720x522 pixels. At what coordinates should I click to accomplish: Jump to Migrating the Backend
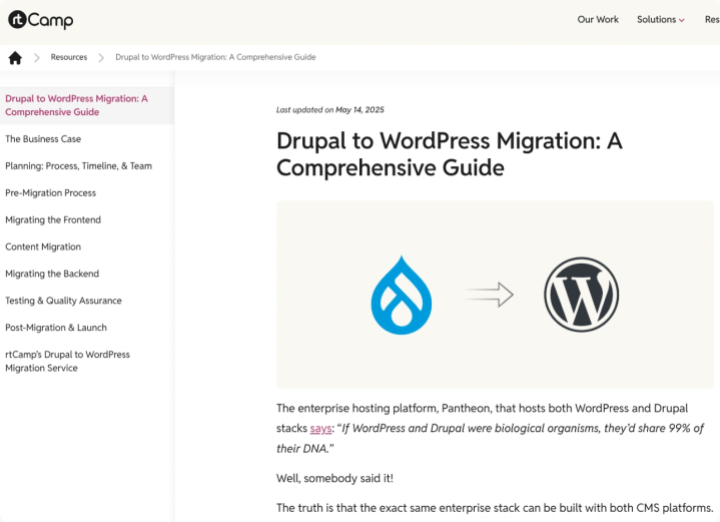(52, 274)
